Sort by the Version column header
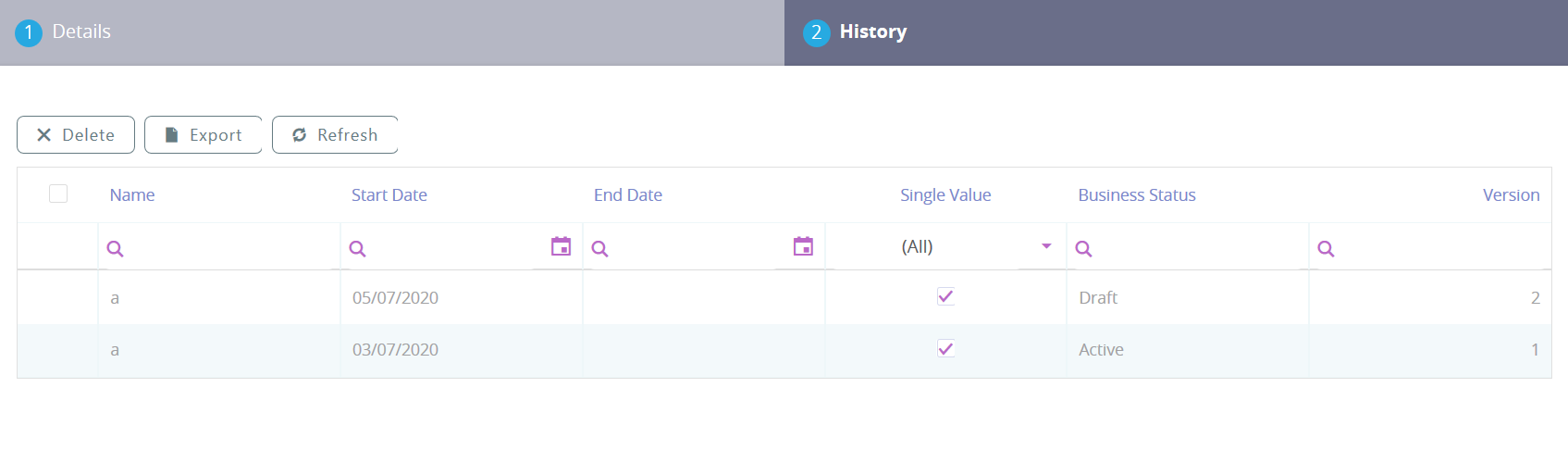This screenshot has height=450, width=1568. 1511,195
